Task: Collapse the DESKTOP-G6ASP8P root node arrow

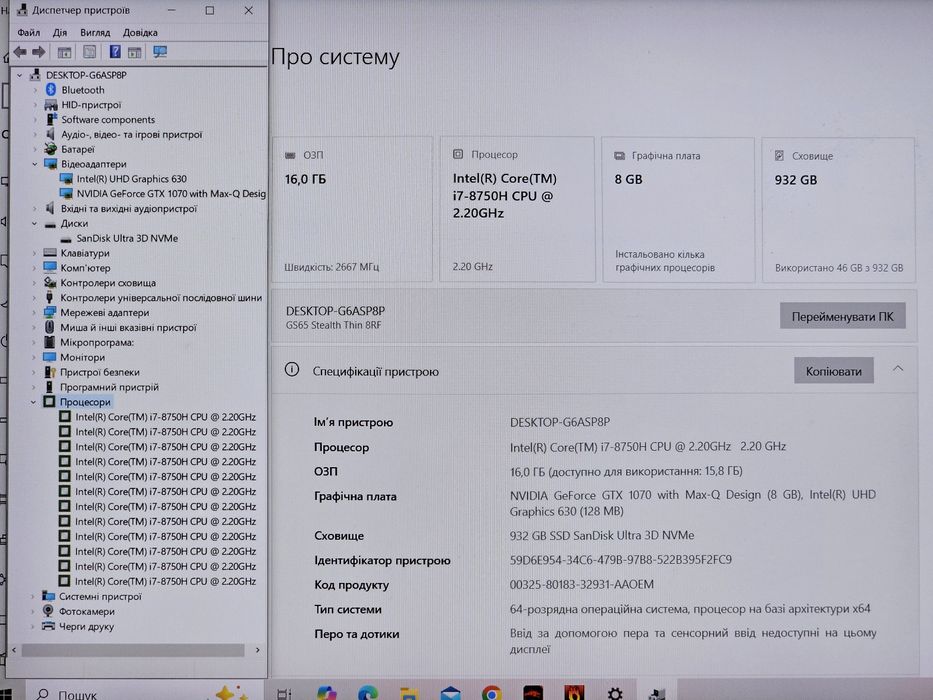Action: point(20,75)
